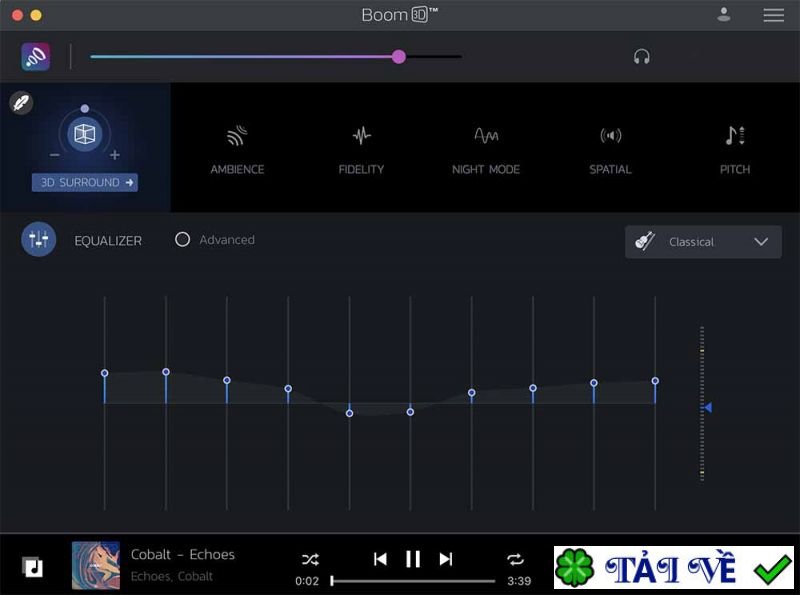Enable the Pitch effect icon
This screenshot has height=595, width=800.
[735, 136]
